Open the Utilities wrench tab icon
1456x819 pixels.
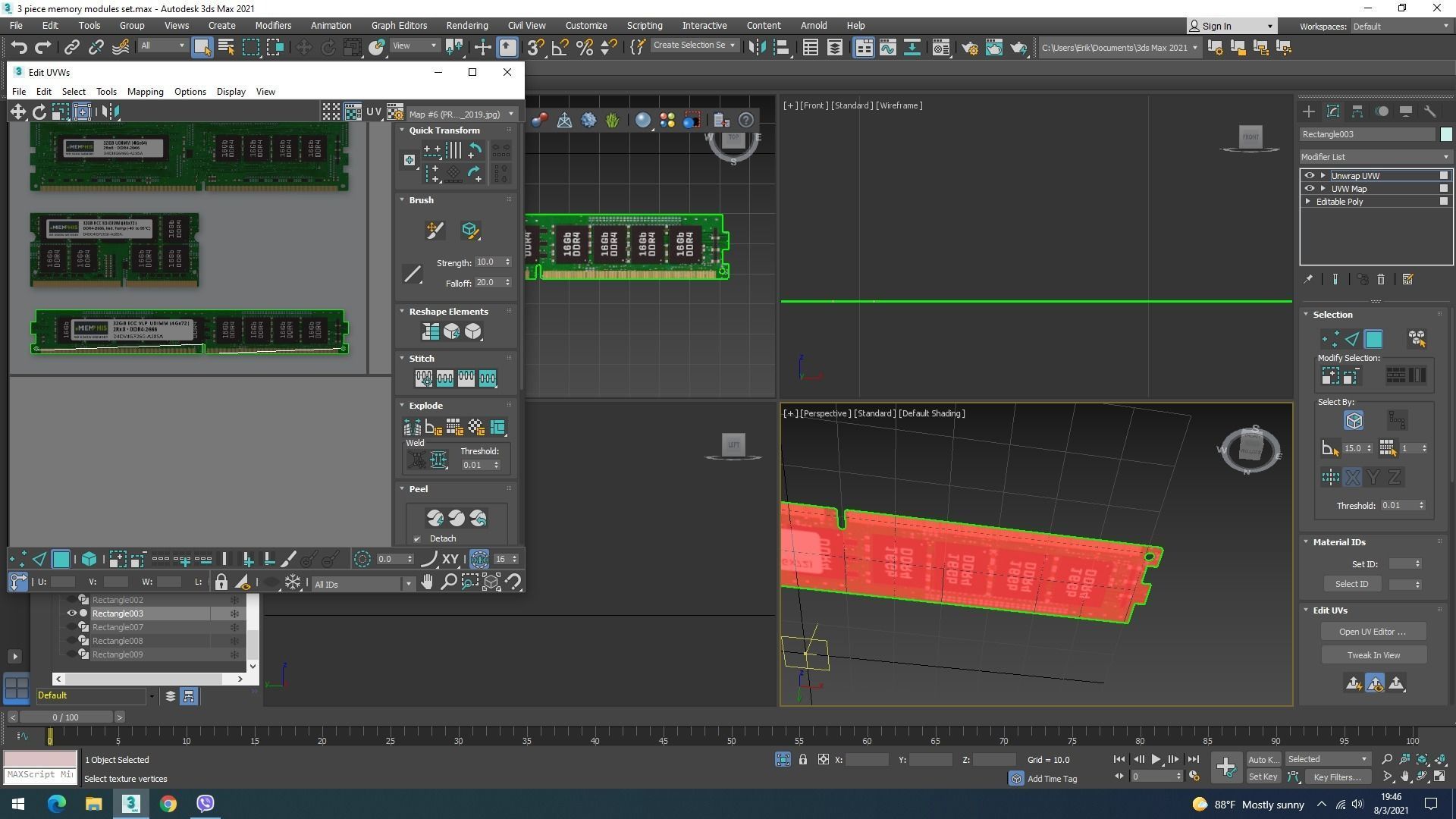(x=1429, y=111)
